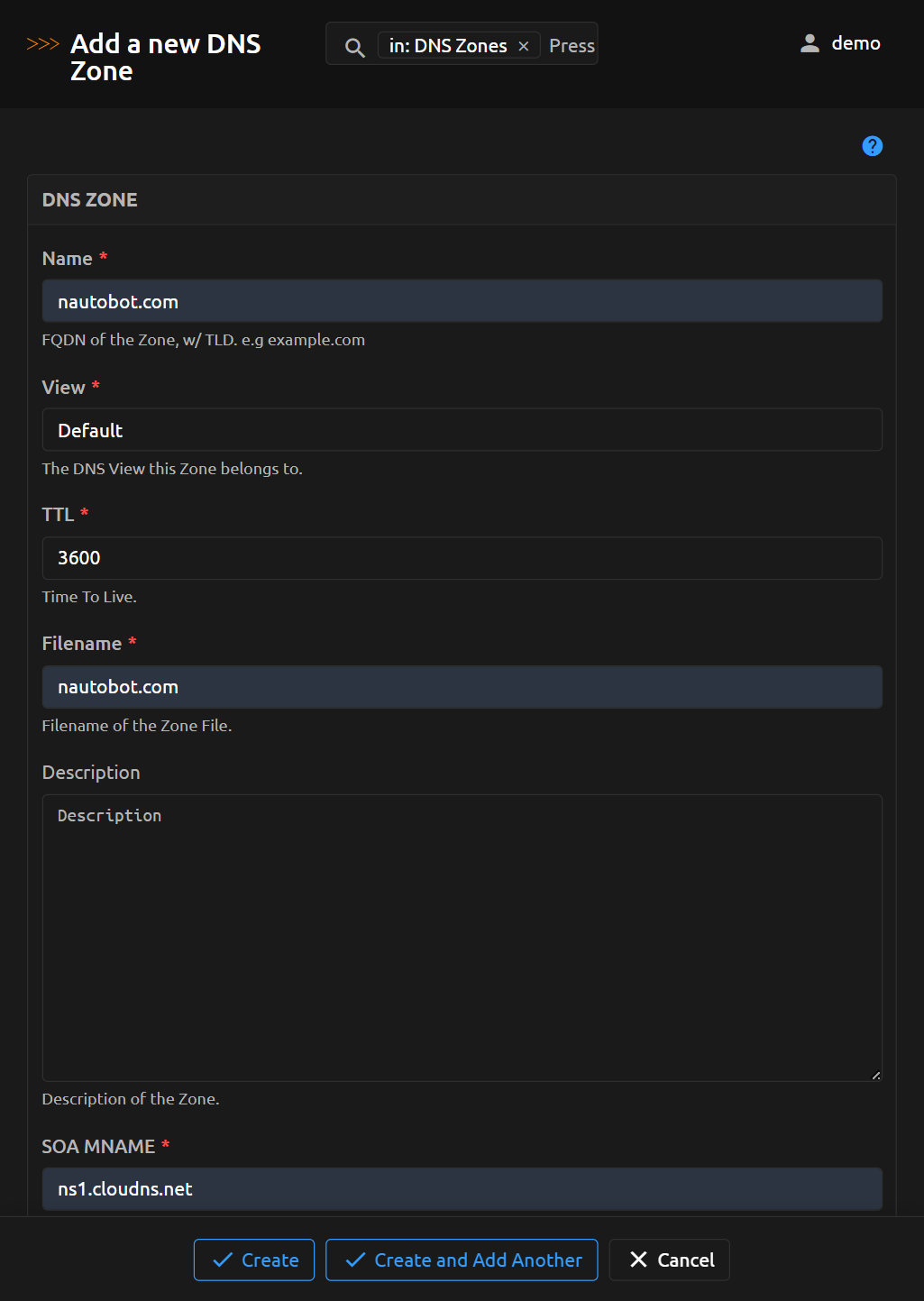Click the Create button
Image resolution: width=924 pixels, height=1301 pixels.
(253, 1260)
